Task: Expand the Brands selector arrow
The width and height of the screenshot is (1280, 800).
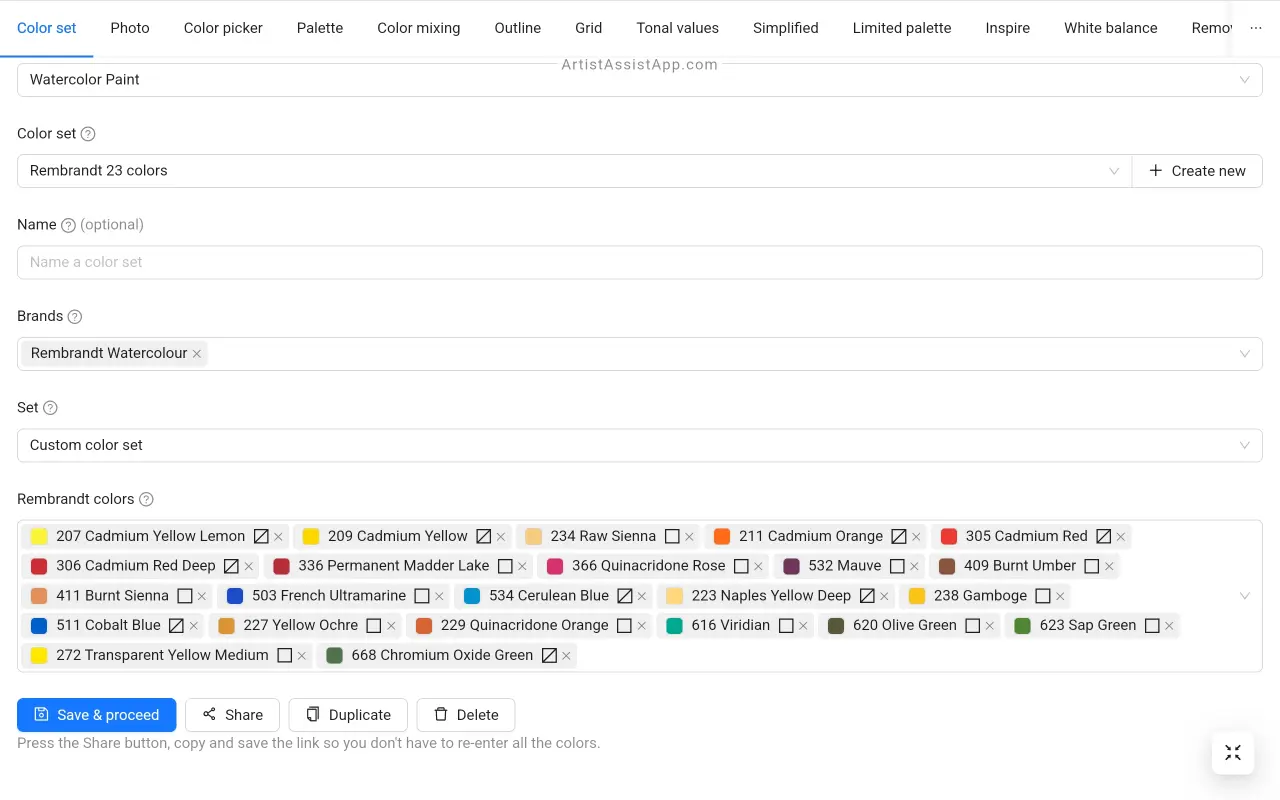Action: point(1245,354)
